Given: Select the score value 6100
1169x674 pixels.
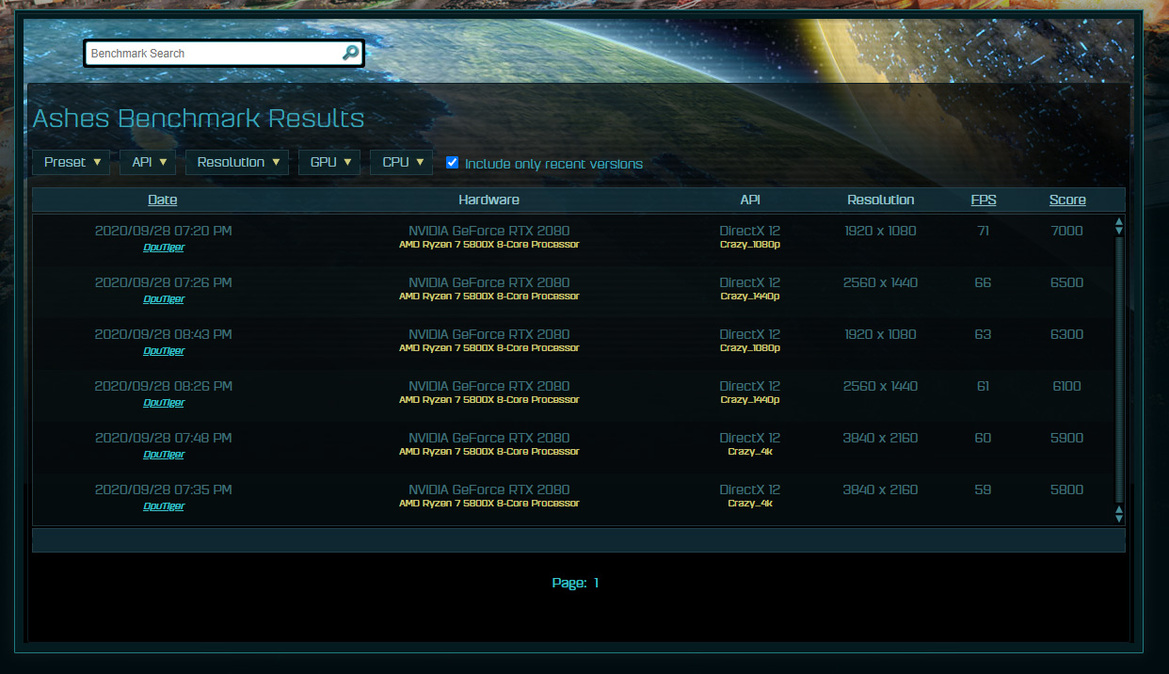Looking at the screenshot, I should tap(1067, 386).
